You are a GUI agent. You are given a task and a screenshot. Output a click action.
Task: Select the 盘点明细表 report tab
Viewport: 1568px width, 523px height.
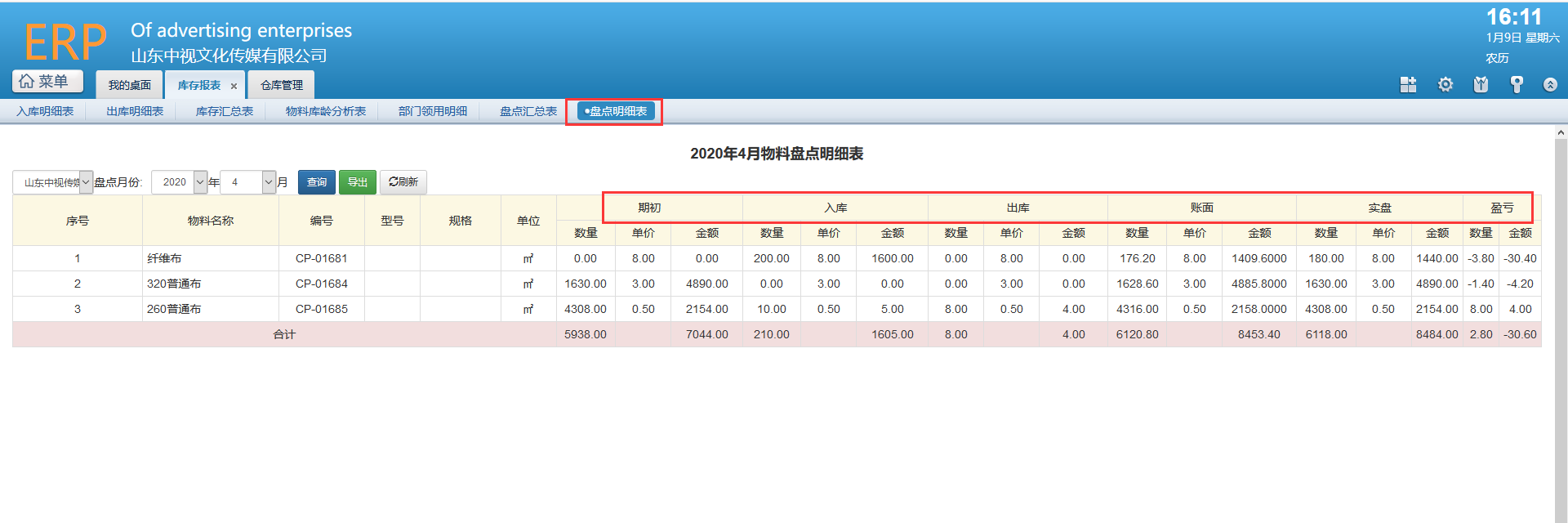tap(616, 111)
